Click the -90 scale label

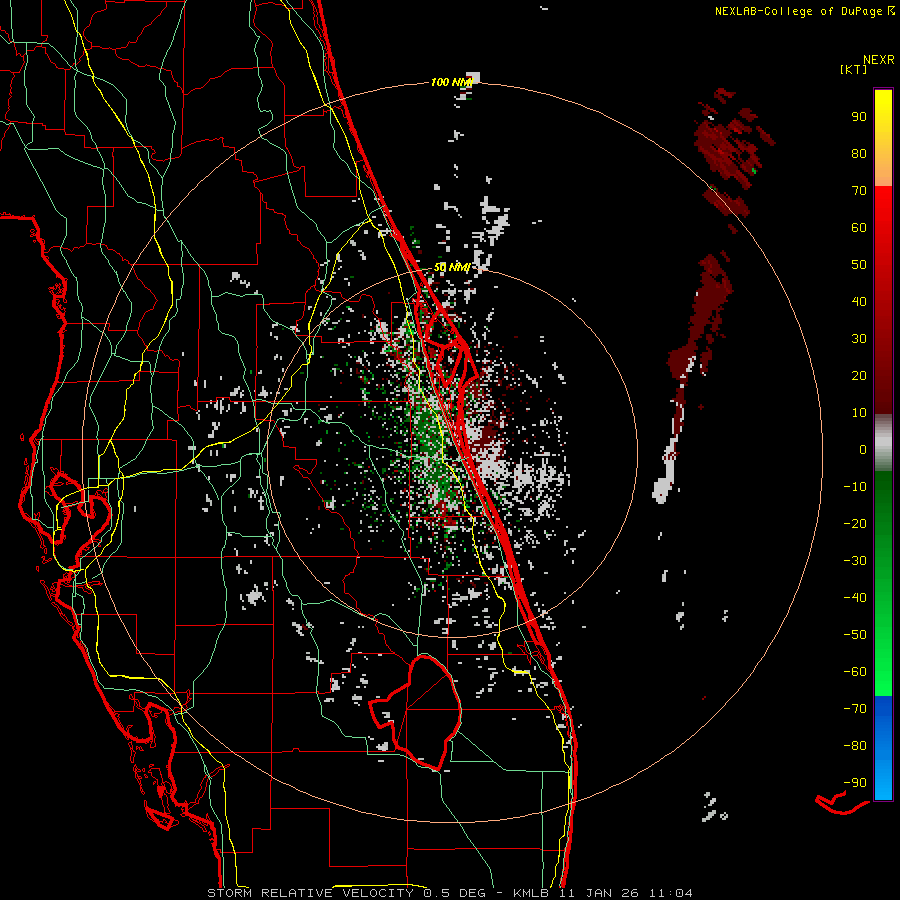click(855, 783)
